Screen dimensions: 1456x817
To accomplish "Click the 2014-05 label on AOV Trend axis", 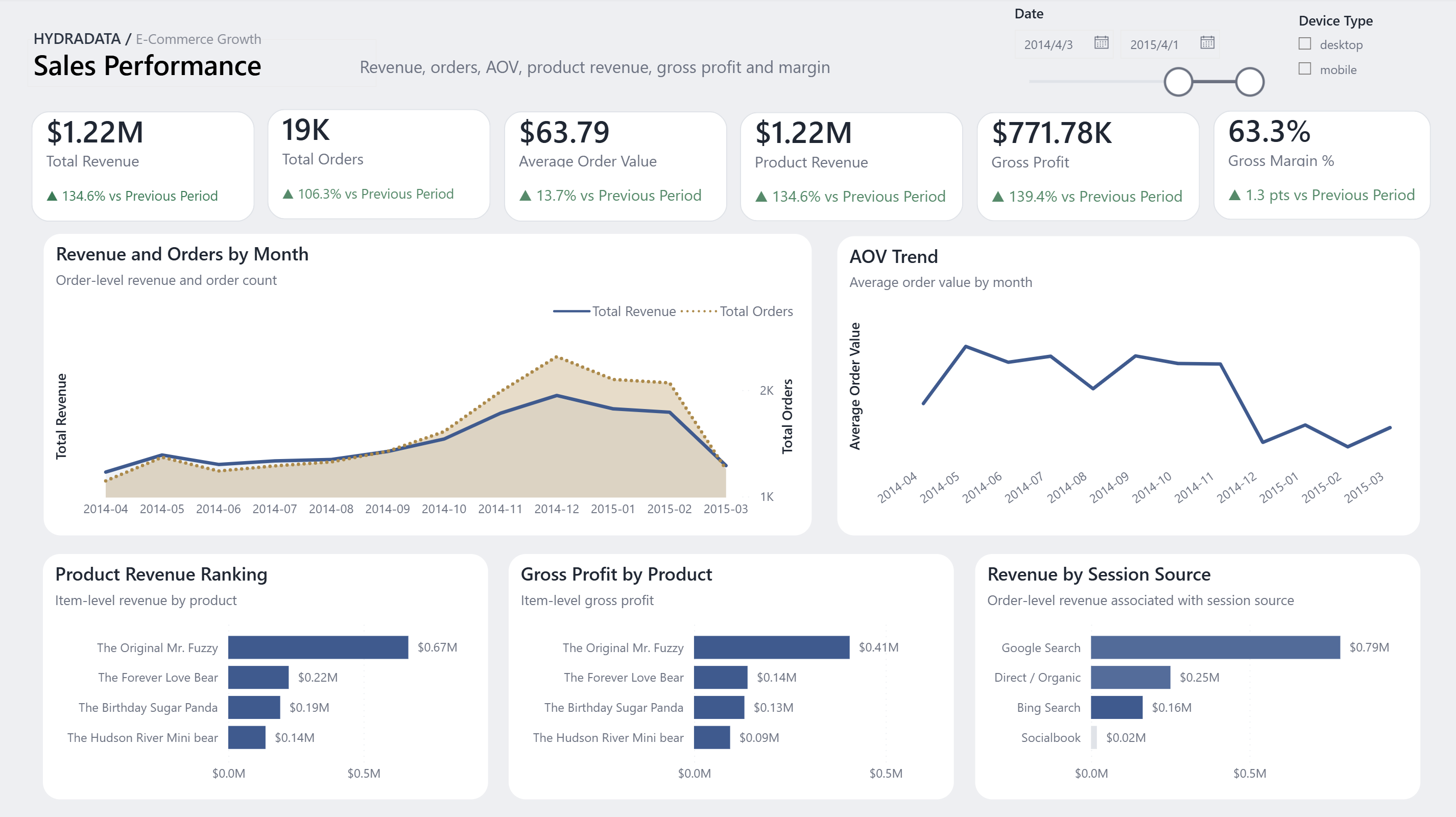I will 940,487.
